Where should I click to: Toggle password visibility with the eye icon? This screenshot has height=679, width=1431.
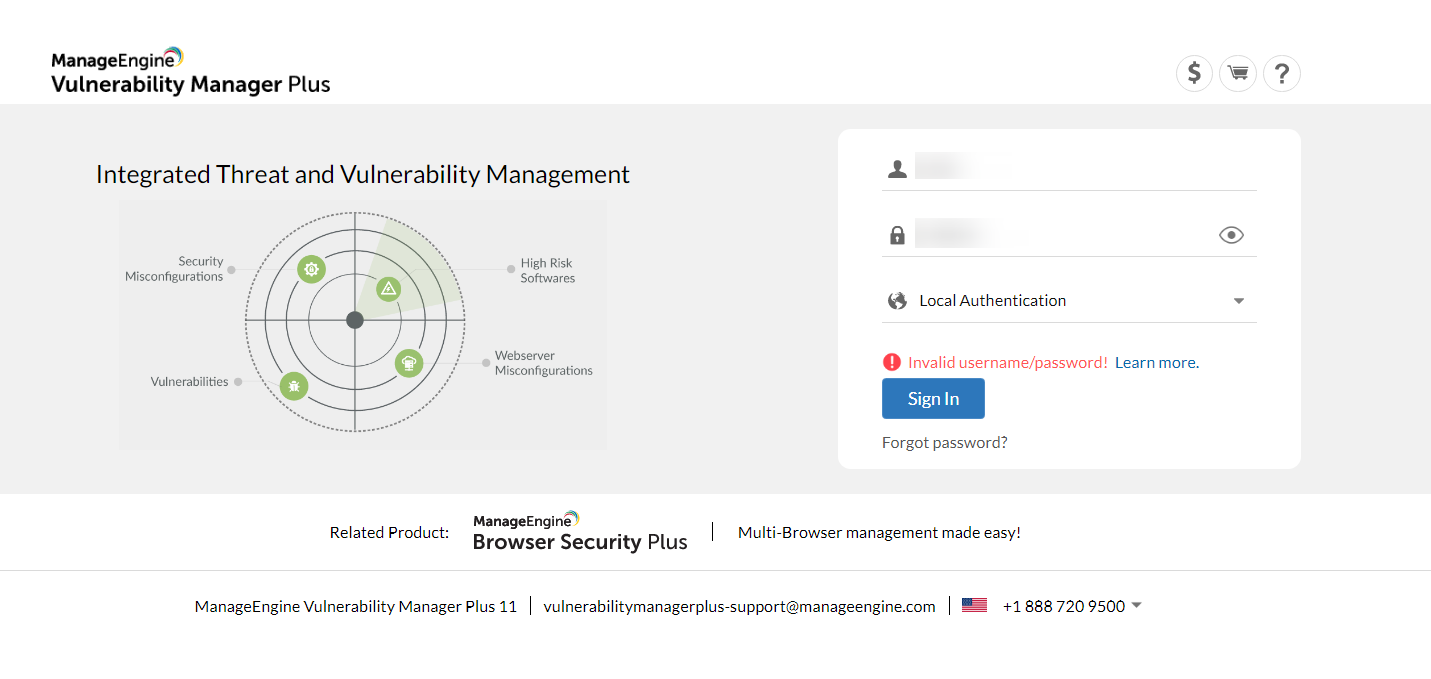tap(1231, 235)
